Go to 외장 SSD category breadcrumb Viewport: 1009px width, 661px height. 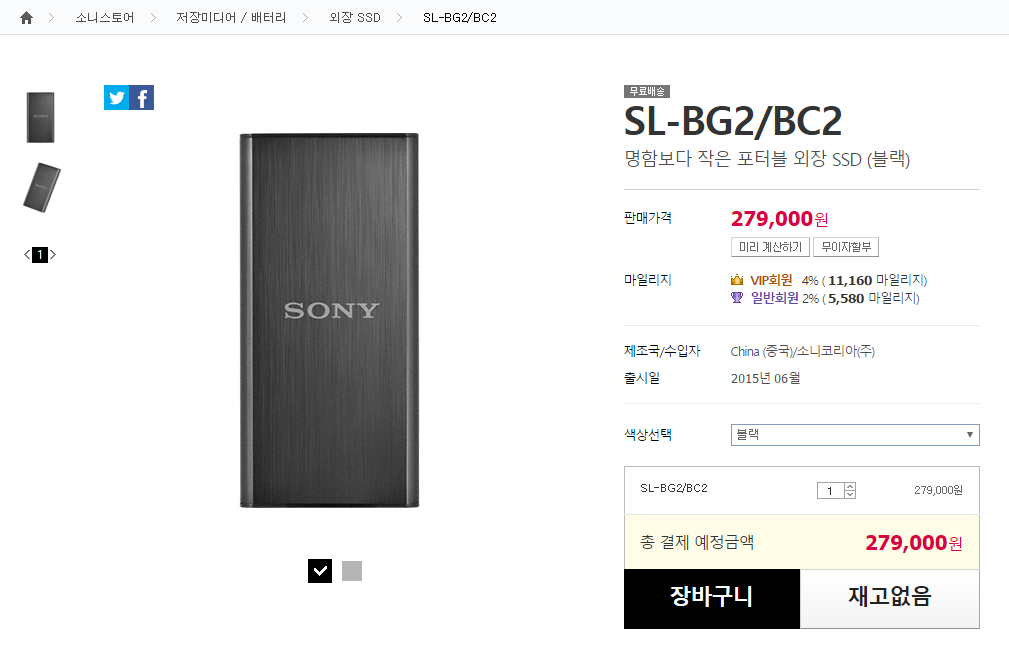tap(355, 18)
